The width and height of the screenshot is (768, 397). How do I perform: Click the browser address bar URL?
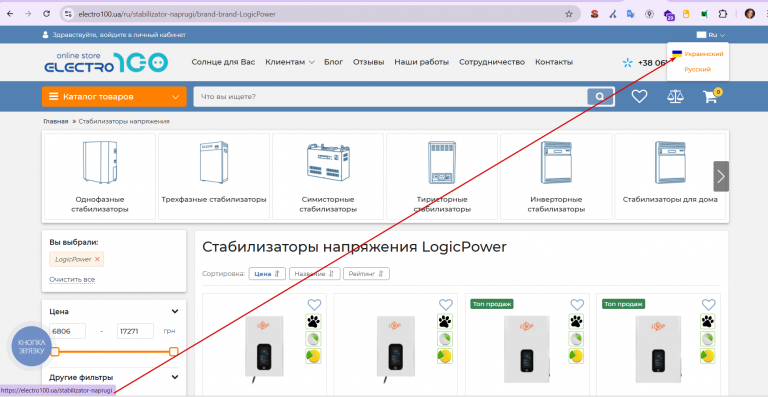(177, 14)
